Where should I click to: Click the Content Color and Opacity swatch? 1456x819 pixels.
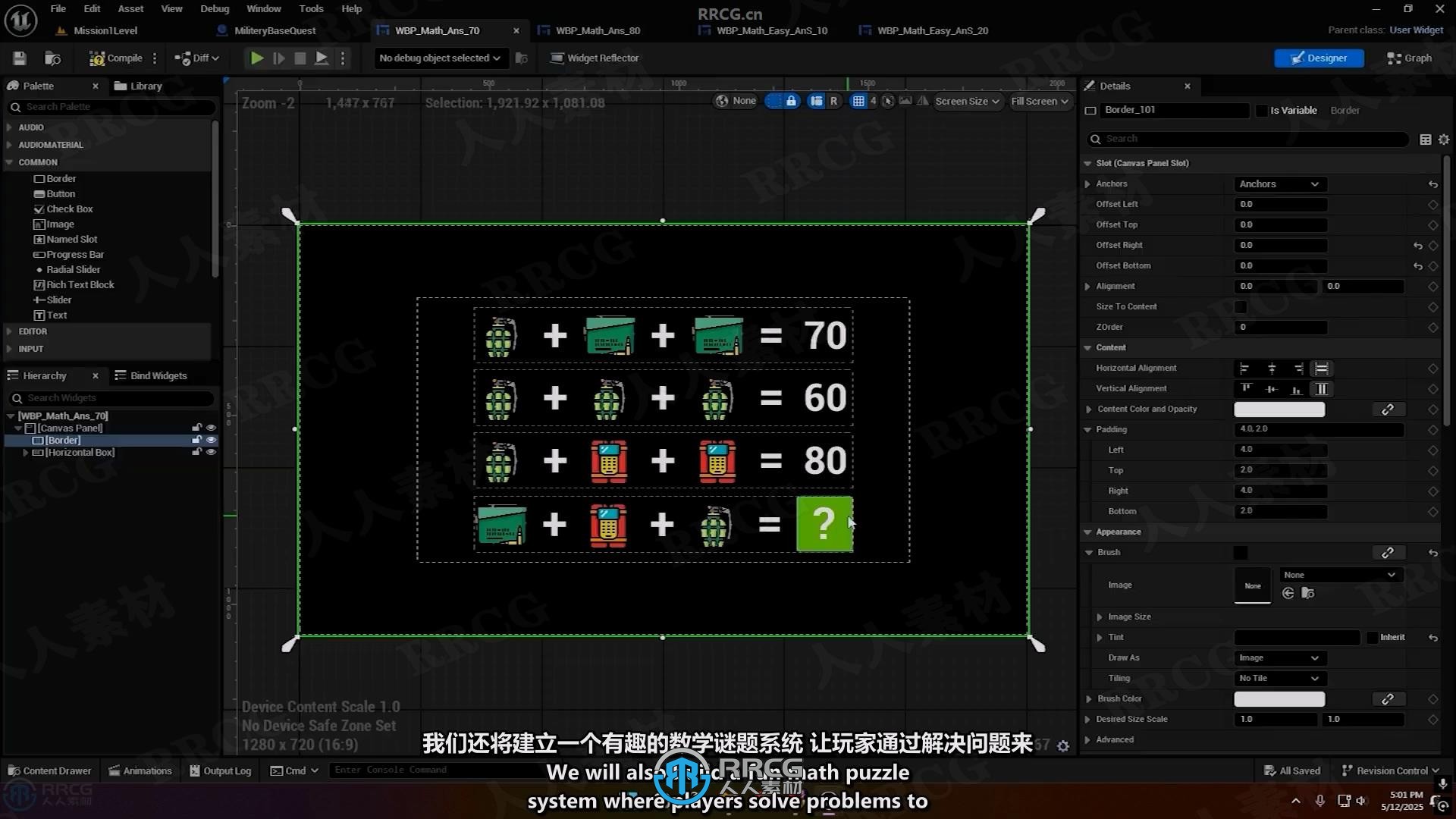(x=1279, y=409)
